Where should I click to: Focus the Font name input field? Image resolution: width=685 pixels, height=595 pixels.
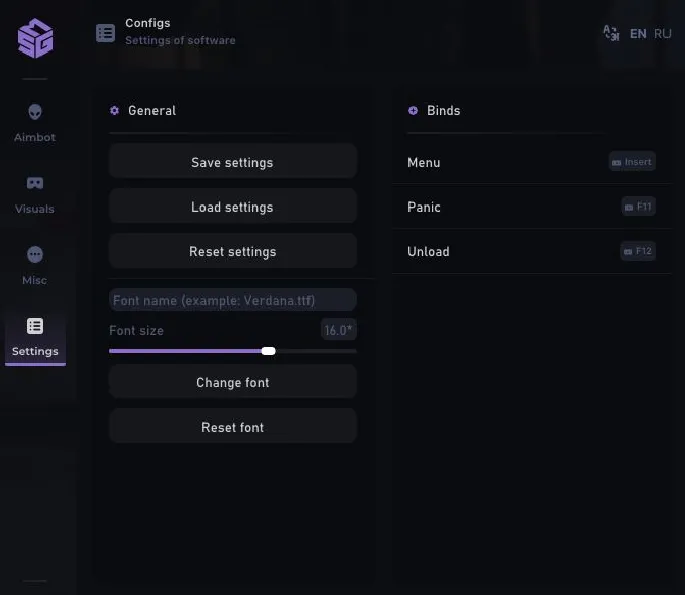(233, 300)
